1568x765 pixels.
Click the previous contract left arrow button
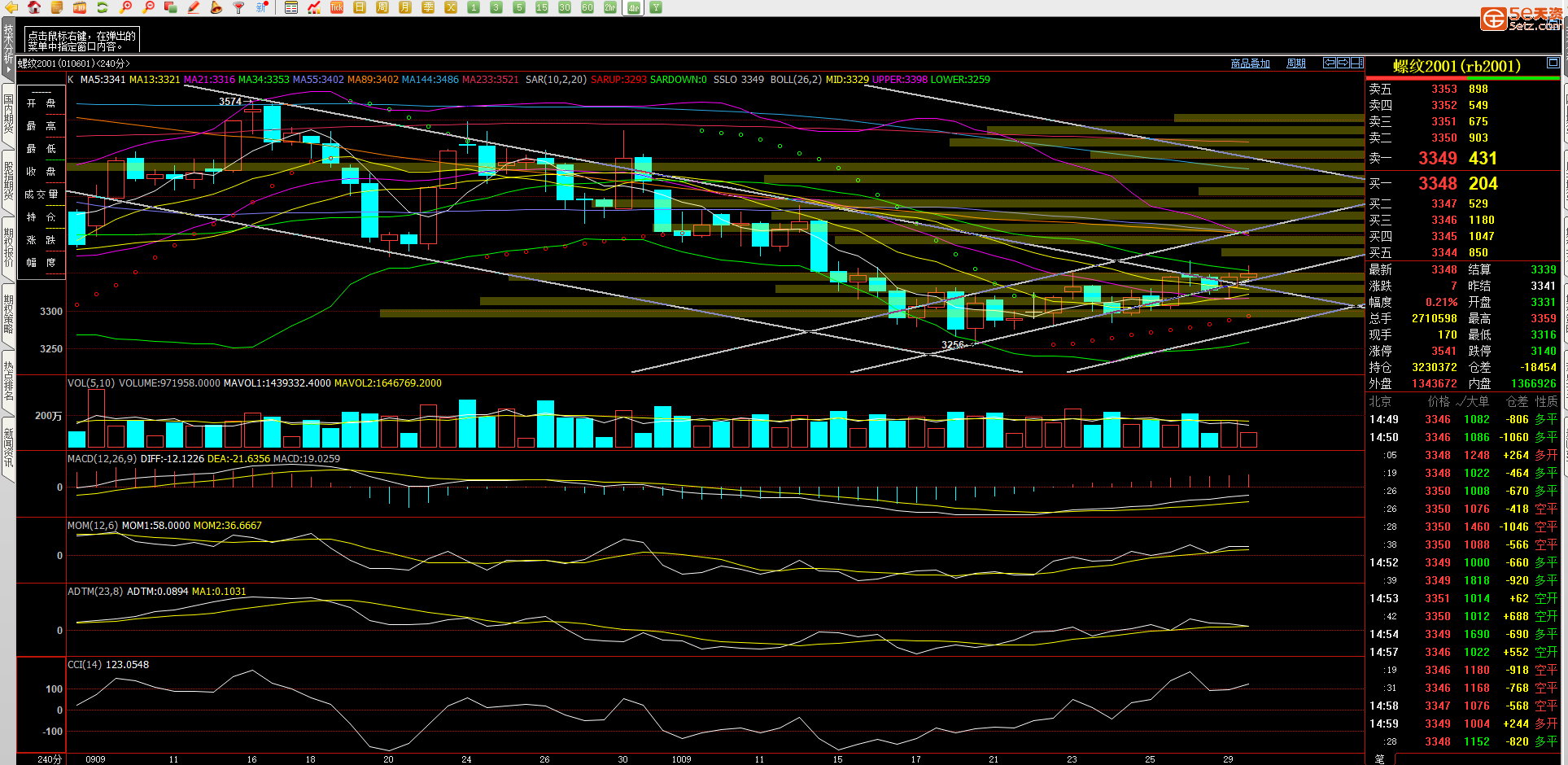coord(1329,63)
